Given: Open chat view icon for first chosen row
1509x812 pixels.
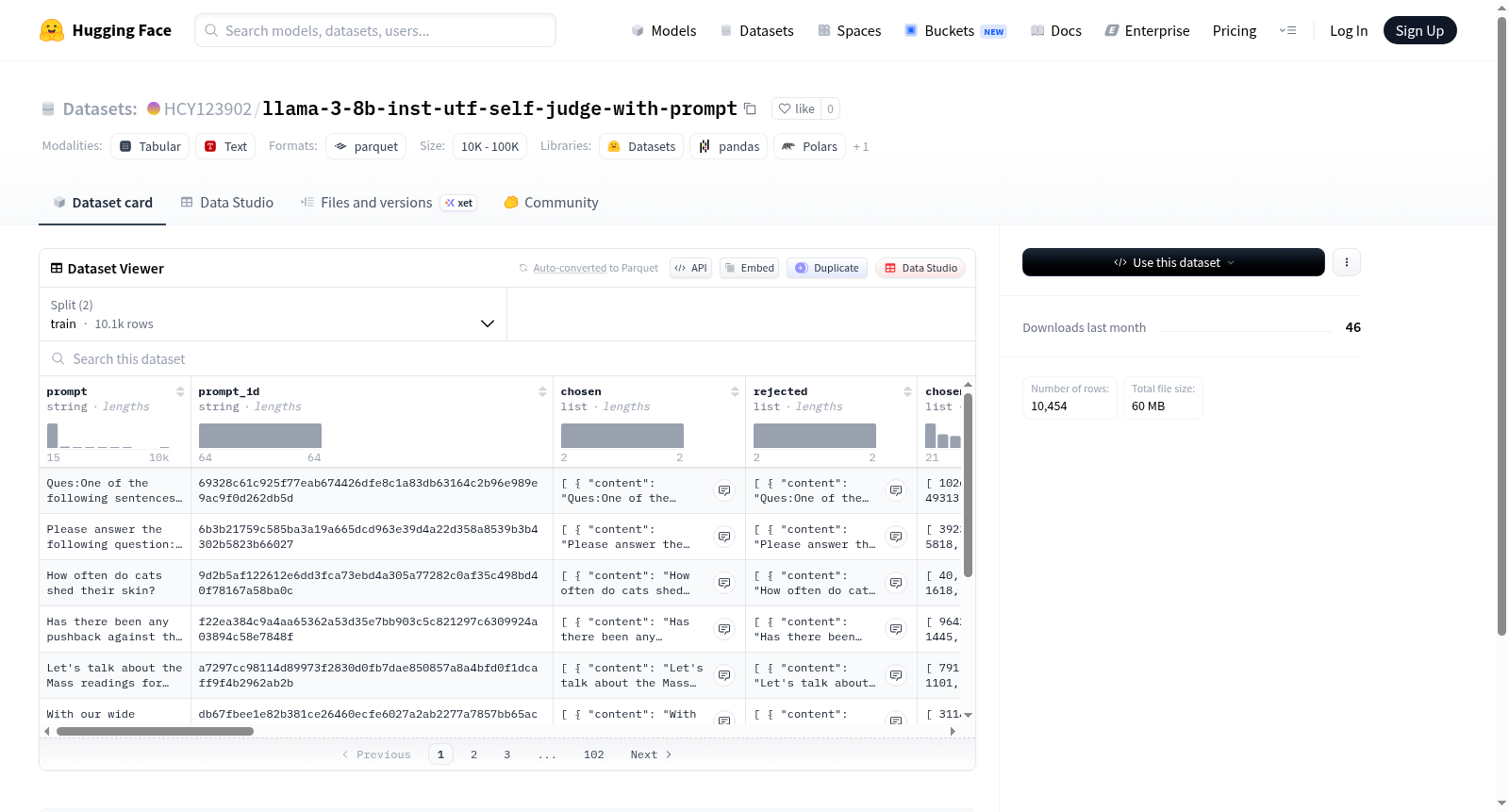Looking at the screenshot, I should 724,490.
